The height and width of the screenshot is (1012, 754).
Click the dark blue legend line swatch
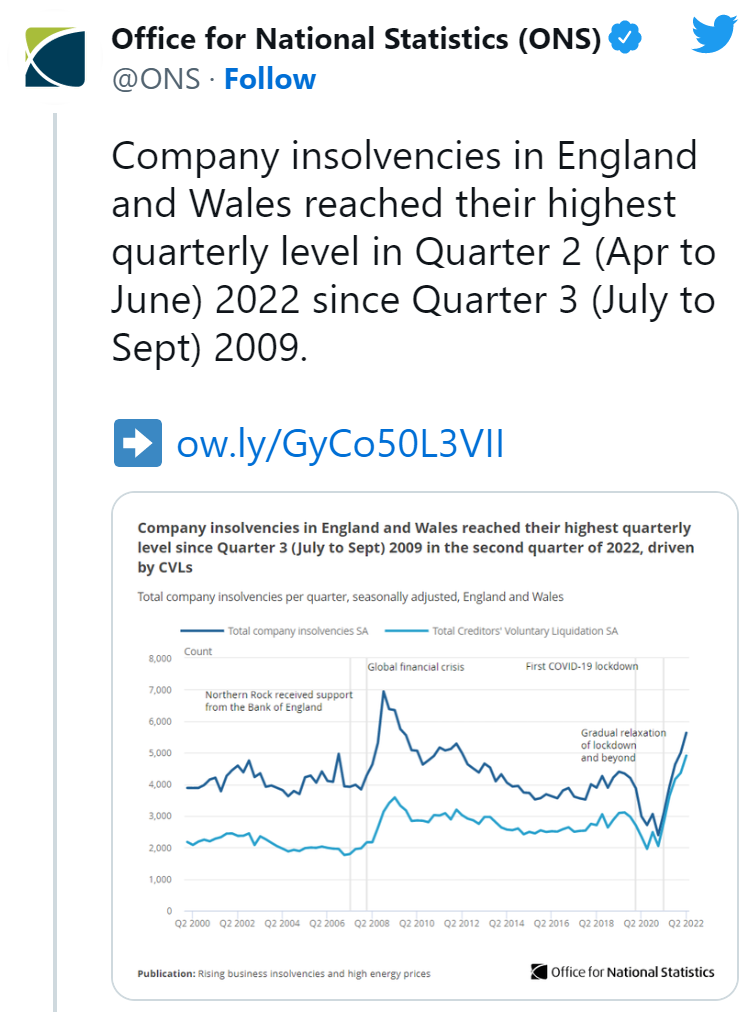pyautogui.click(x=202, y=631)
